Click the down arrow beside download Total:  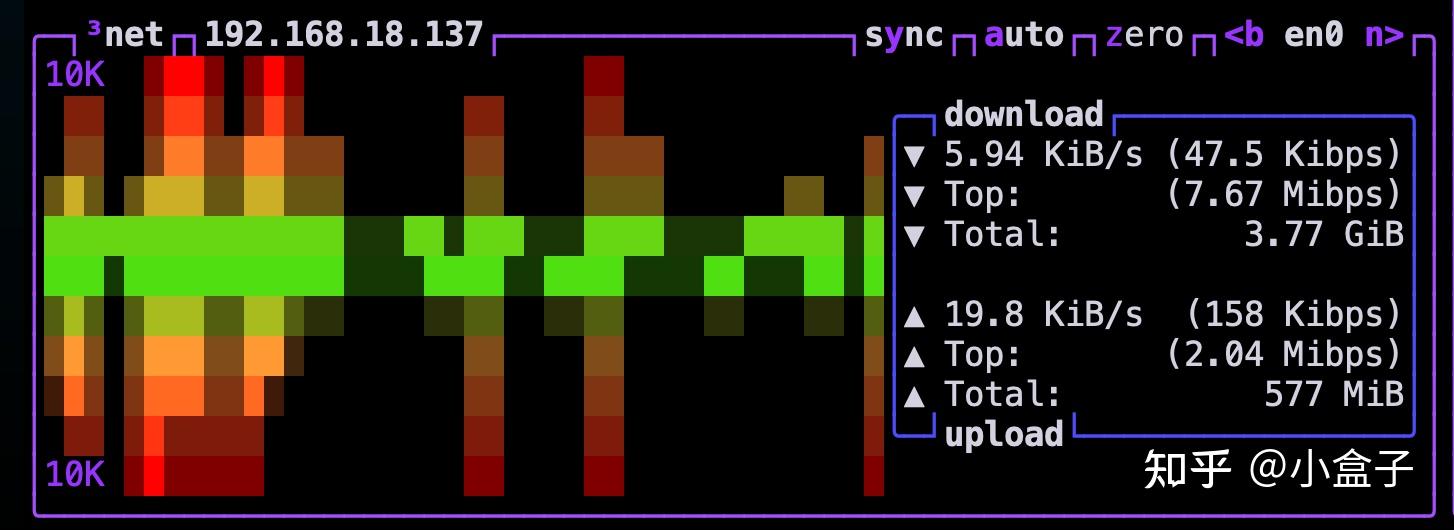(914, 236)
